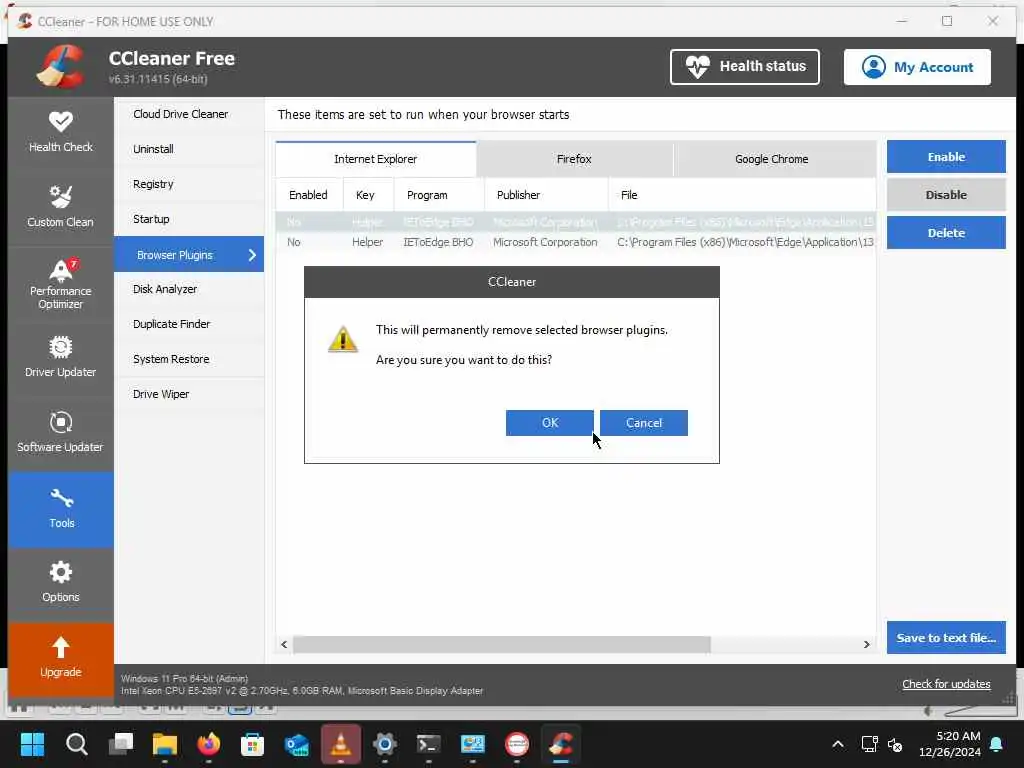Screen dimensions: 1024x768
Task: Click the muted volume tray icon
Action: (x=895, y=744)
